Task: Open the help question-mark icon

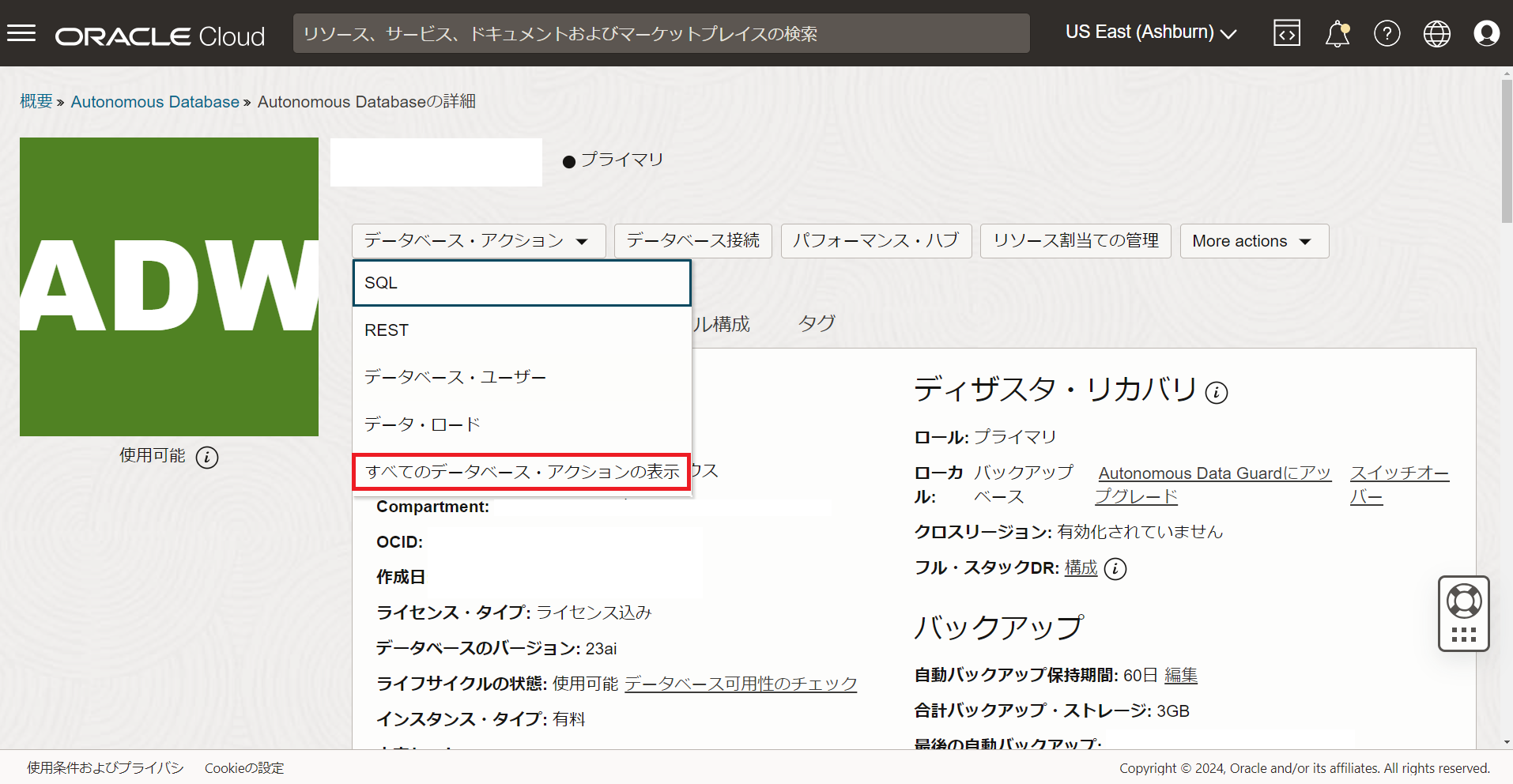Action: 1387,33
